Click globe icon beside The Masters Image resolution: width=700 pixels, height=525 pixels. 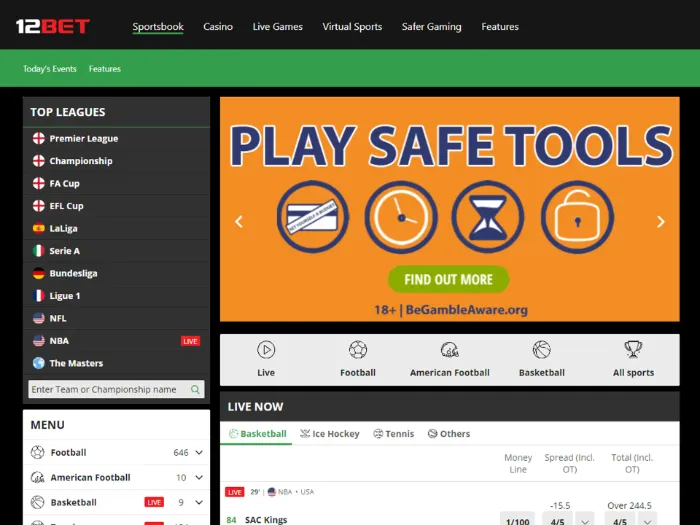pyautogui.click(x=39, y=363)
